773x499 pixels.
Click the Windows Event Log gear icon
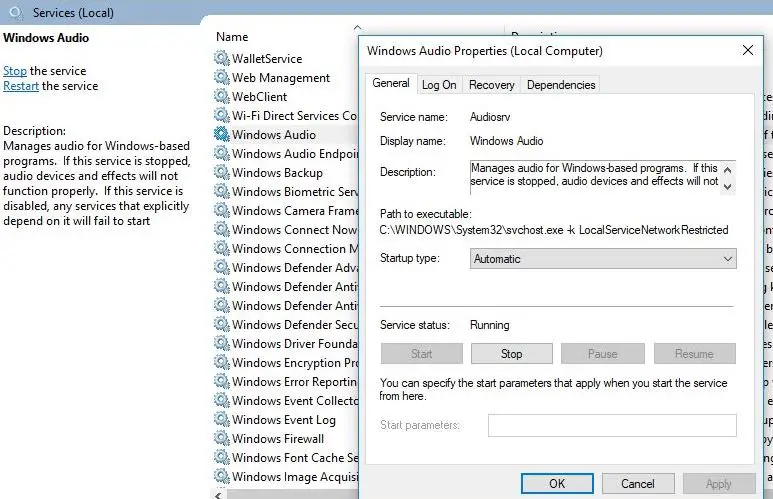click(x=222, y=419)
